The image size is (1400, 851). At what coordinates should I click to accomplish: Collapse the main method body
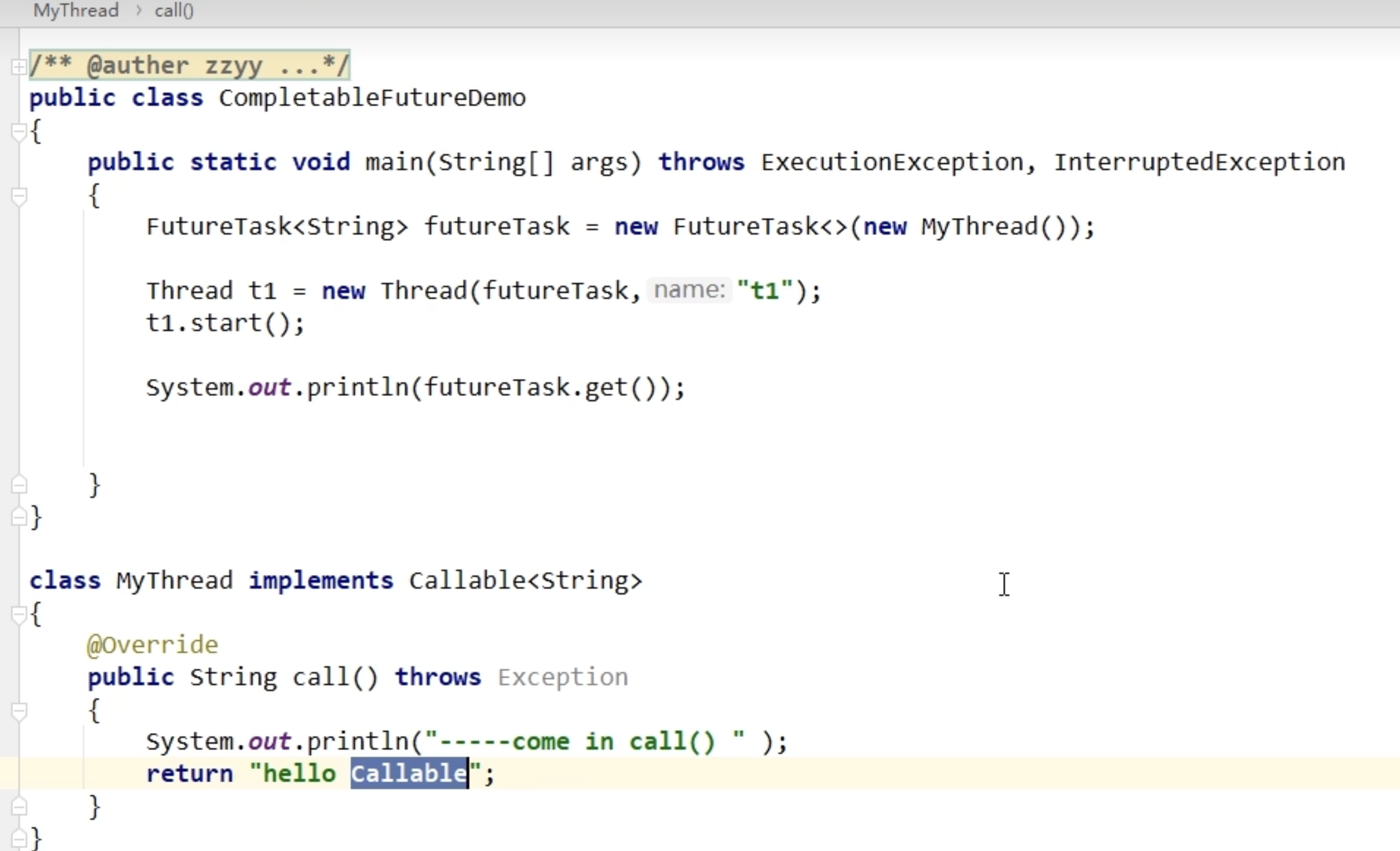pos(18,197)
